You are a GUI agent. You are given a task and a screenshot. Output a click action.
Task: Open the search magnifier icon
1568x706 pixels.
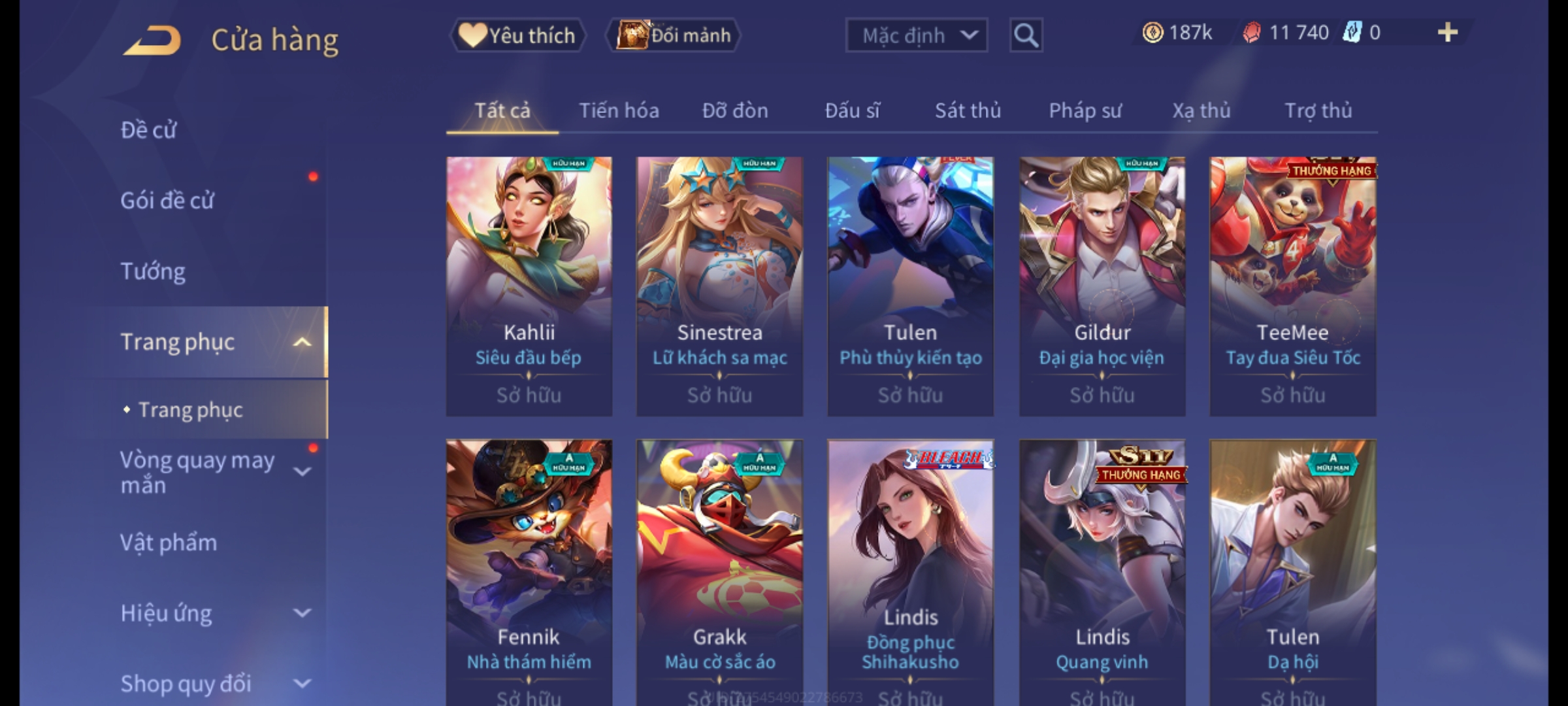[1026, 35]
